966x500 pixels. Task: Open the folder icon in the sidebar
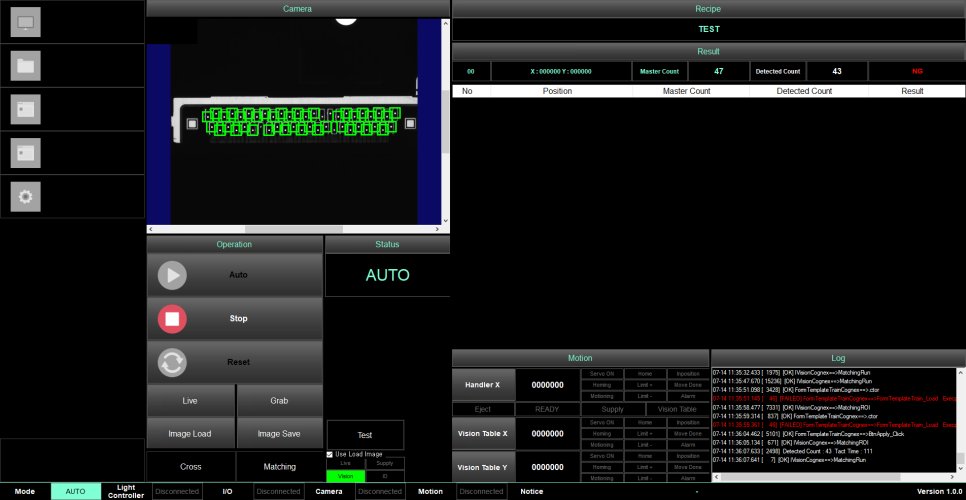pos(26,66)
